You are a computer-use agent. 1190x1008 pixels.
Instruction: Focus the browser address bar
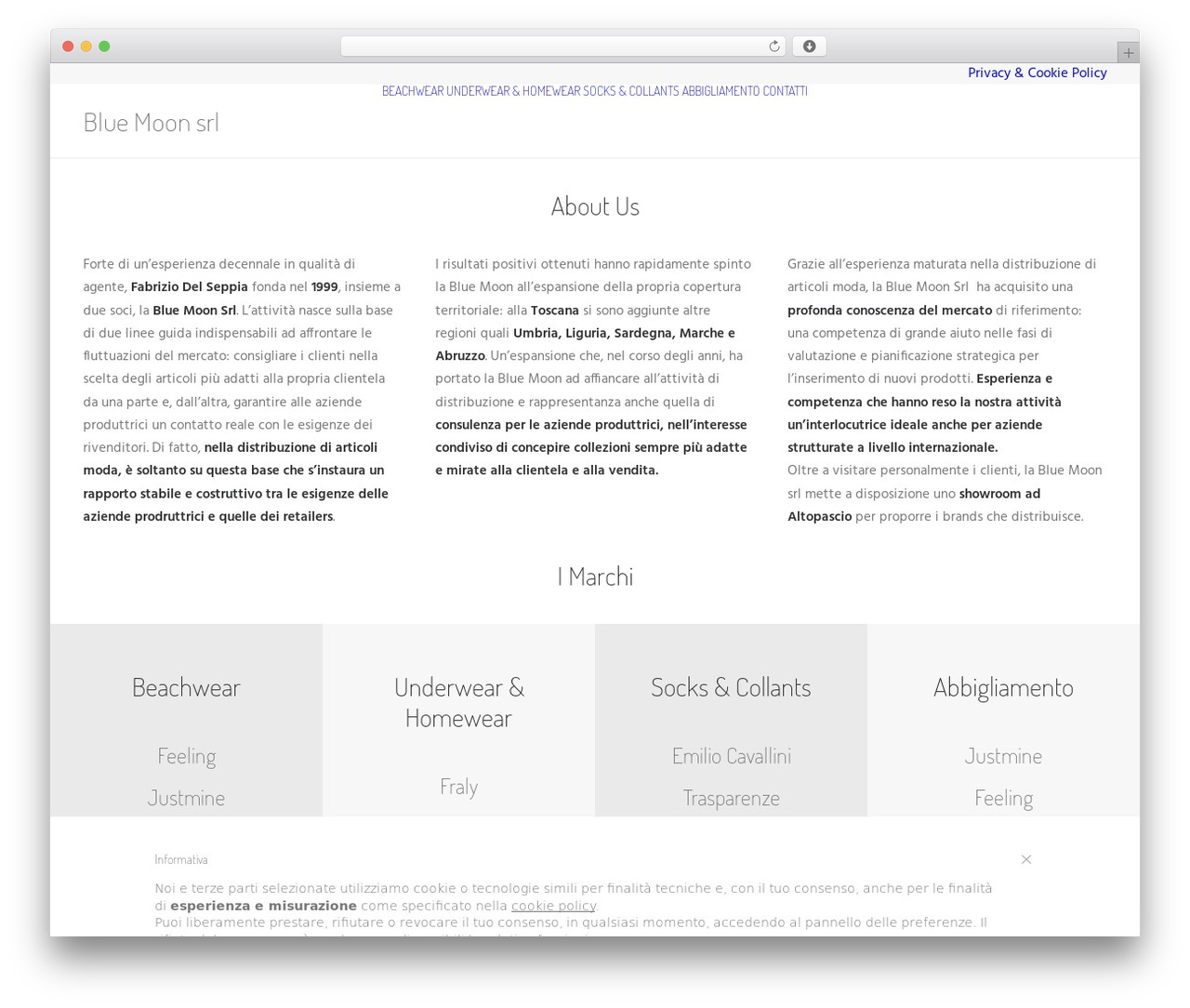562,46
